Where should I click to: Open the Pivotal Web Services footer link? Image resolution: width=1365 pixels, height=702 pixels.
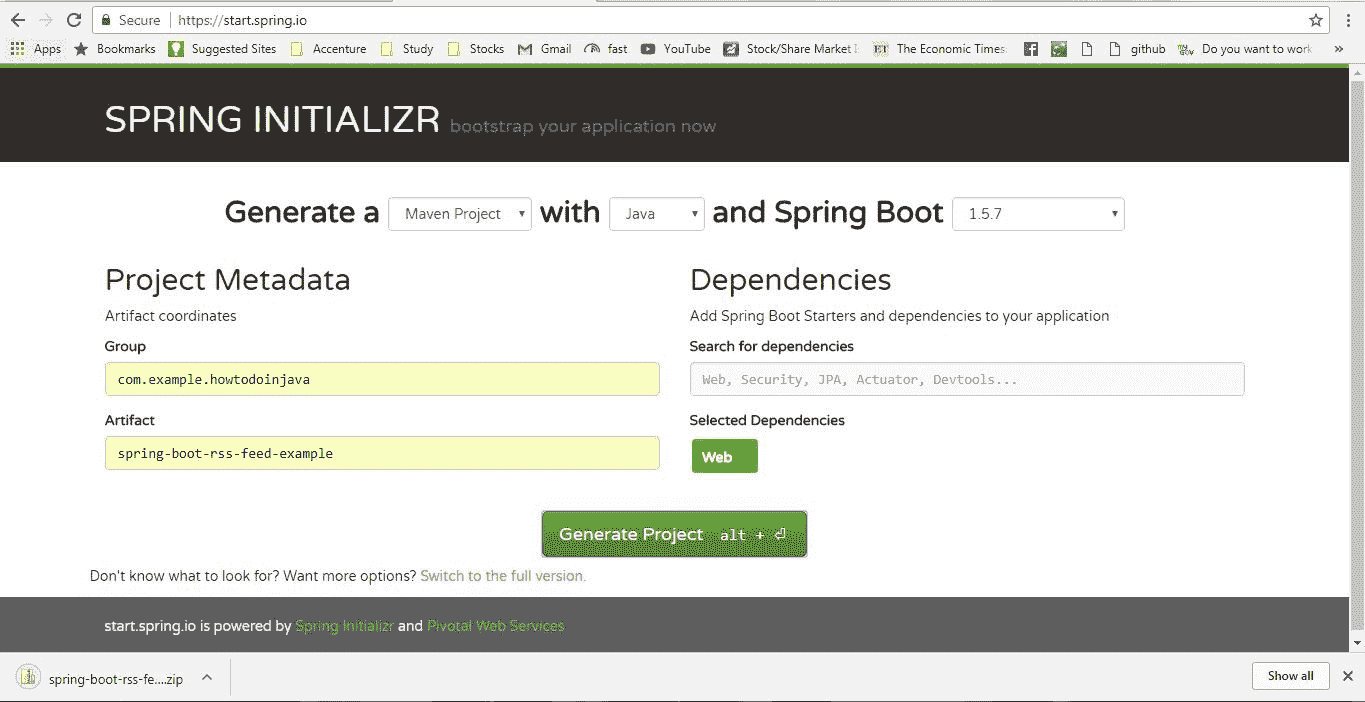coord(495,626)
